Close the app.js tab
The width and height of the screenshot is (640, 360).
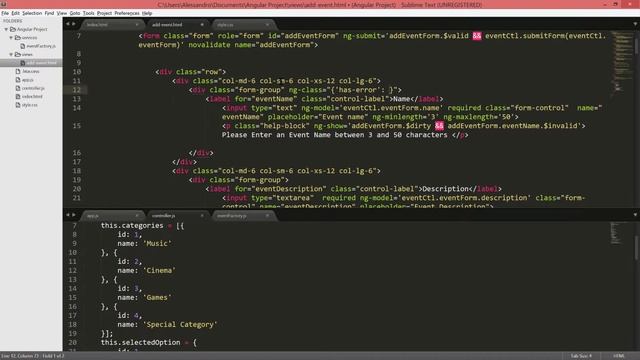137,216
